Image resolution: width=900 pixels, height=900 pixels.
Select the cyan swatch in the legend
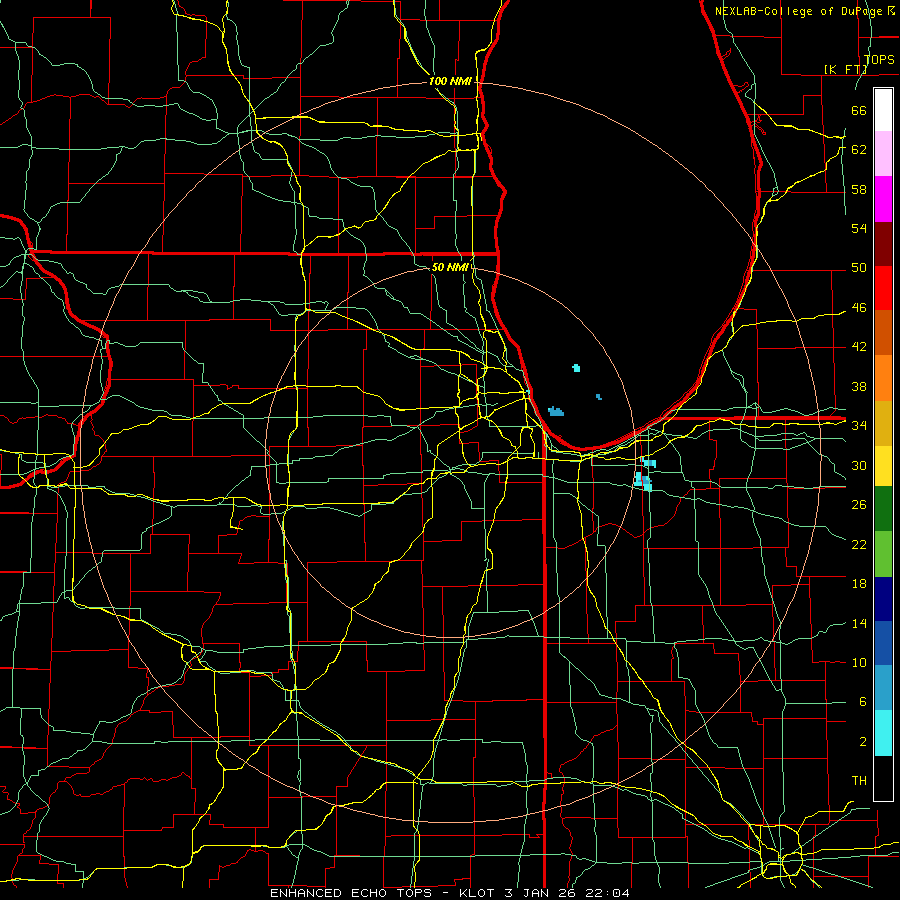pos(883,733)
